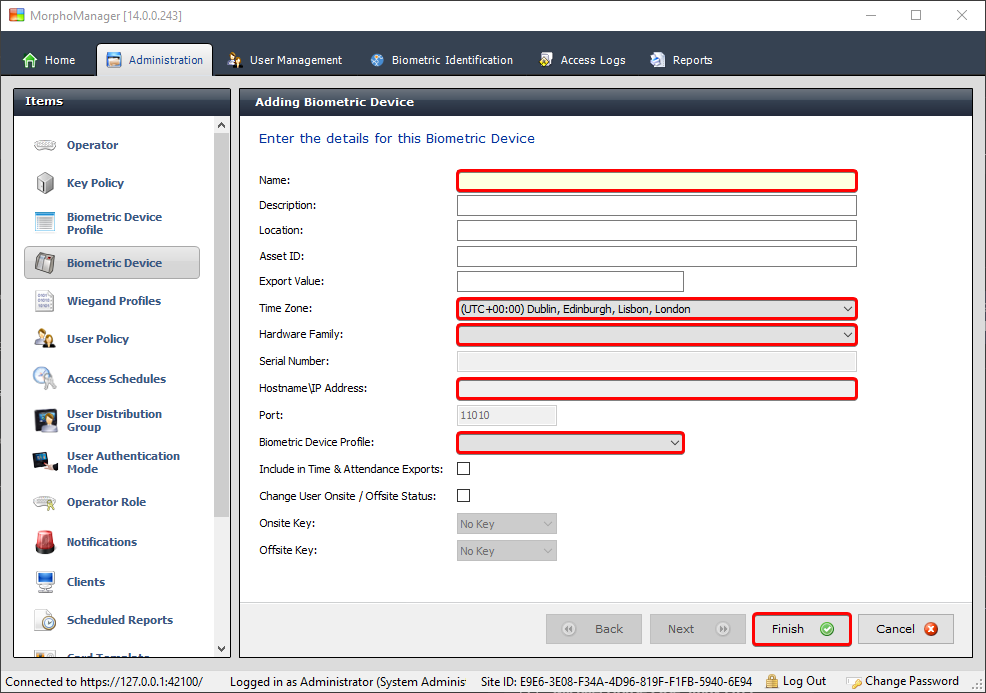Click the Asset ID field
Viewport: 986px width, 693px height.
[656, 257]
